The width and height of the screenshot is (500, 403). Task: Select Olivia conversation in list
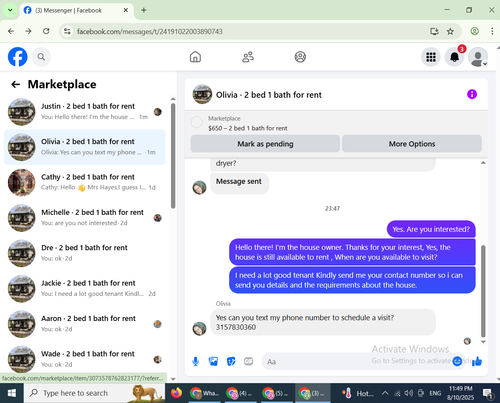click(85, 147)
